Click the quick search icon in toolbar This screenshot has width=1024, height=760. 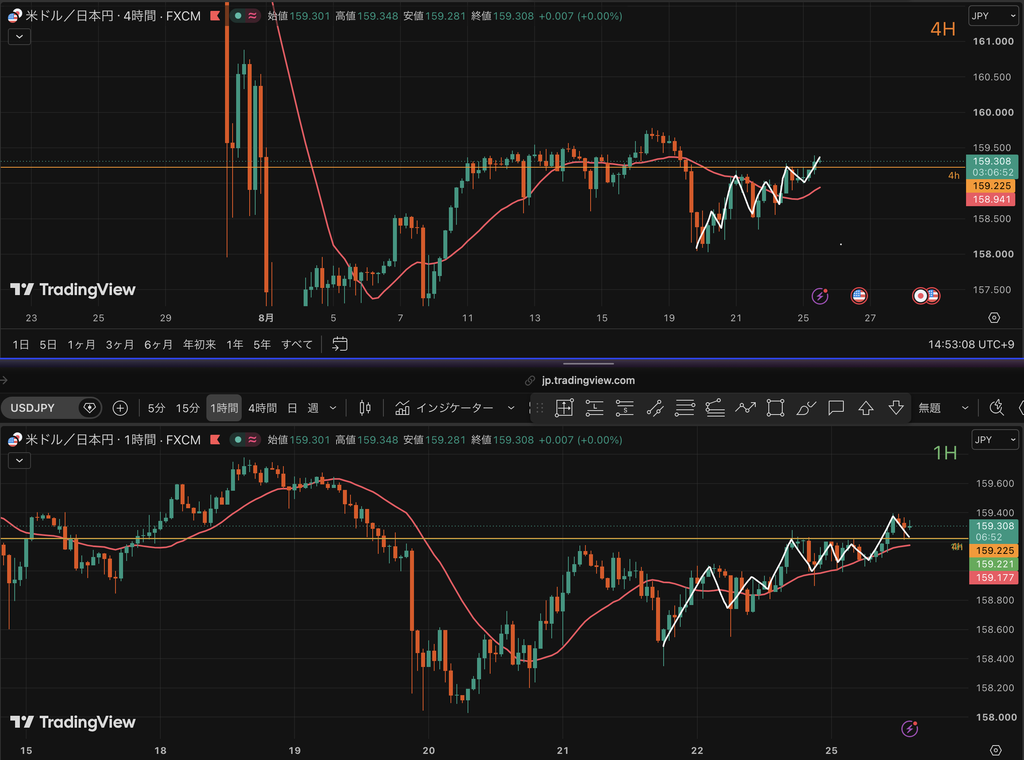(x=997, y=408)
